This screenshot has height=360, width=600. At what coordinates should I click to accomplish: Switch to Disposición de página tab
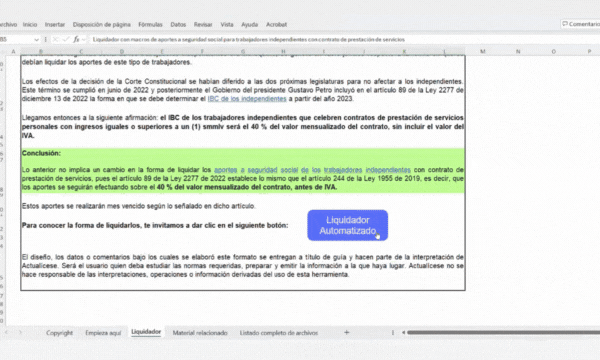point(102,24)
